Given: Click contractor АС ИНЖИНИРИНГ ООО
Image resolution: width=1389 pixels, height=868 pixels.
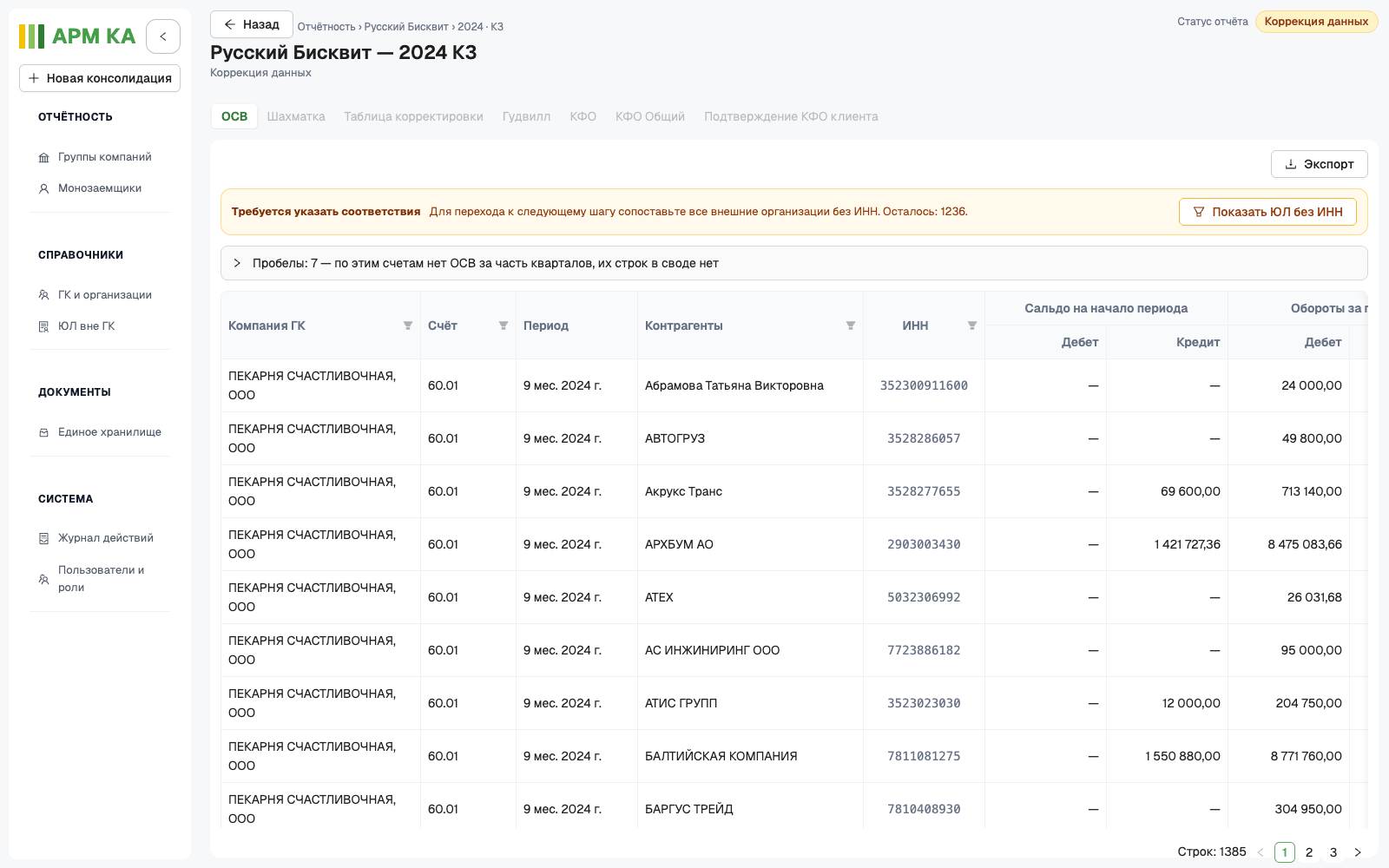Looking at the screenshot, I should [x=712, y=650].
